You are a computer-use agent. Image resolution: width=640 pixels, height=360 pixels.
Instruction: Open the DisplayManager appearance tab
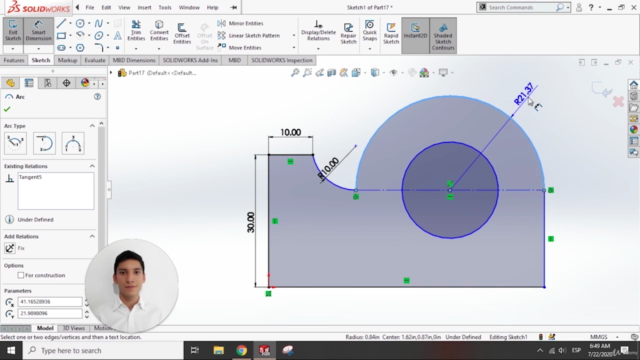85,83
